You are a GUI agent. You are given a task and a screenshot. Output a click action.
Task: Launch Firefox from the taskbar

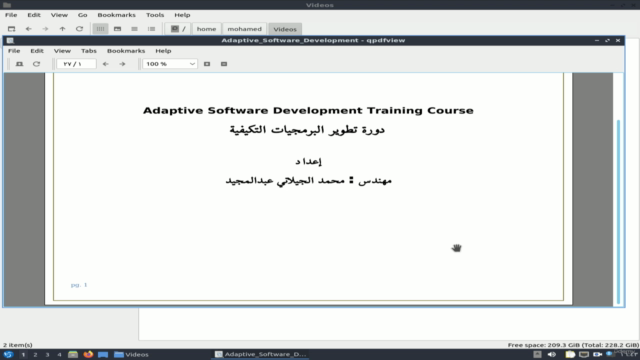point(88,354)
